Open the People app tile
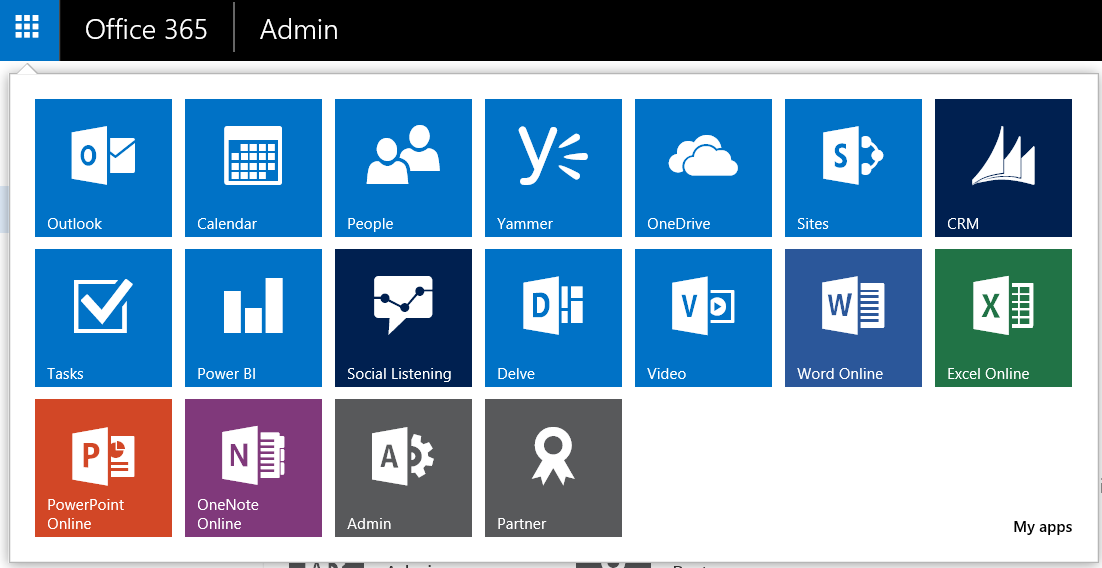 coord(403,167)
